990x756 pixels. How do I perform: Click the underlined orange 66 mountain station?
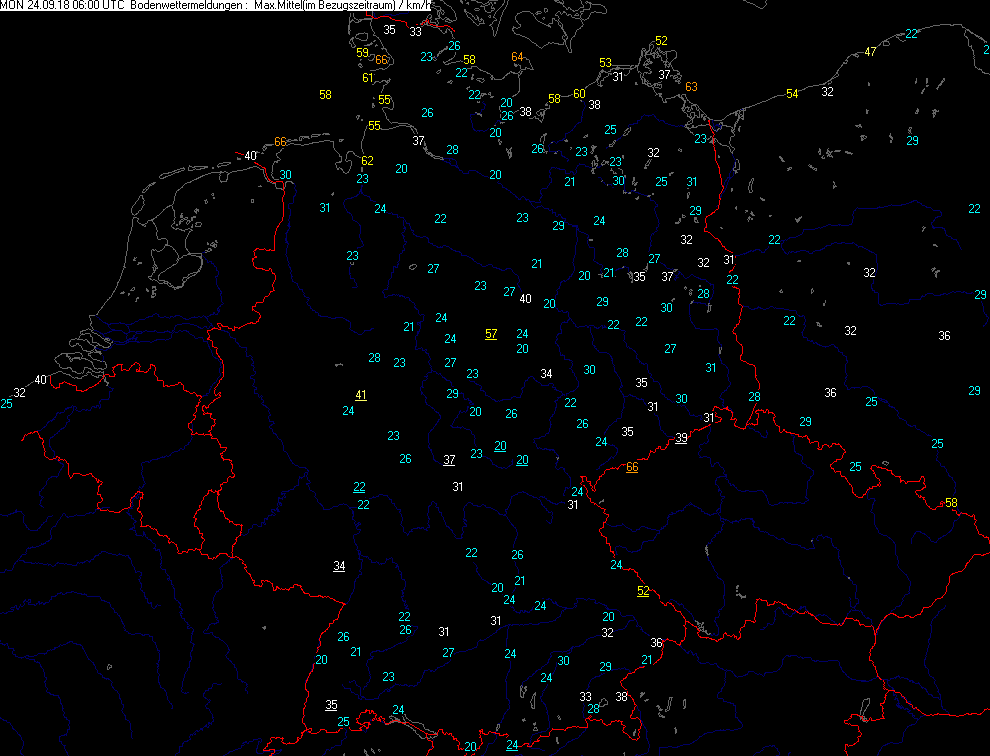(x=632, y=468)
